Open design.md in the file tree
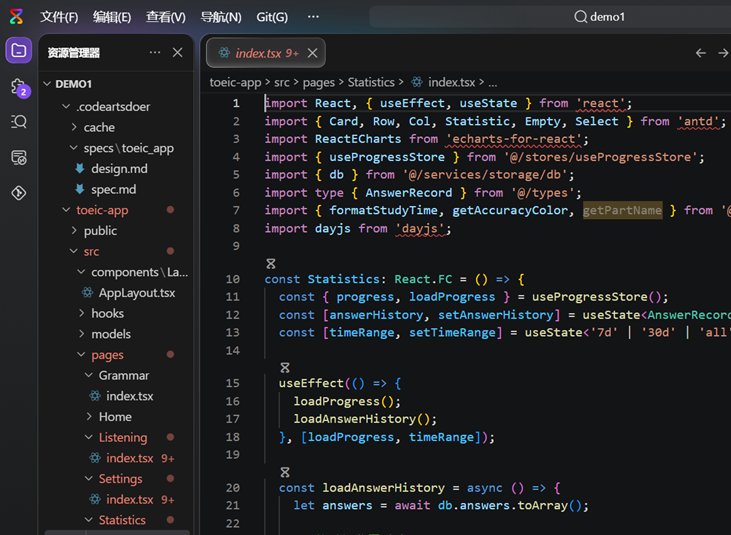Image resolution: width=731 pixels, height=535 pixels. pos(118,168)
